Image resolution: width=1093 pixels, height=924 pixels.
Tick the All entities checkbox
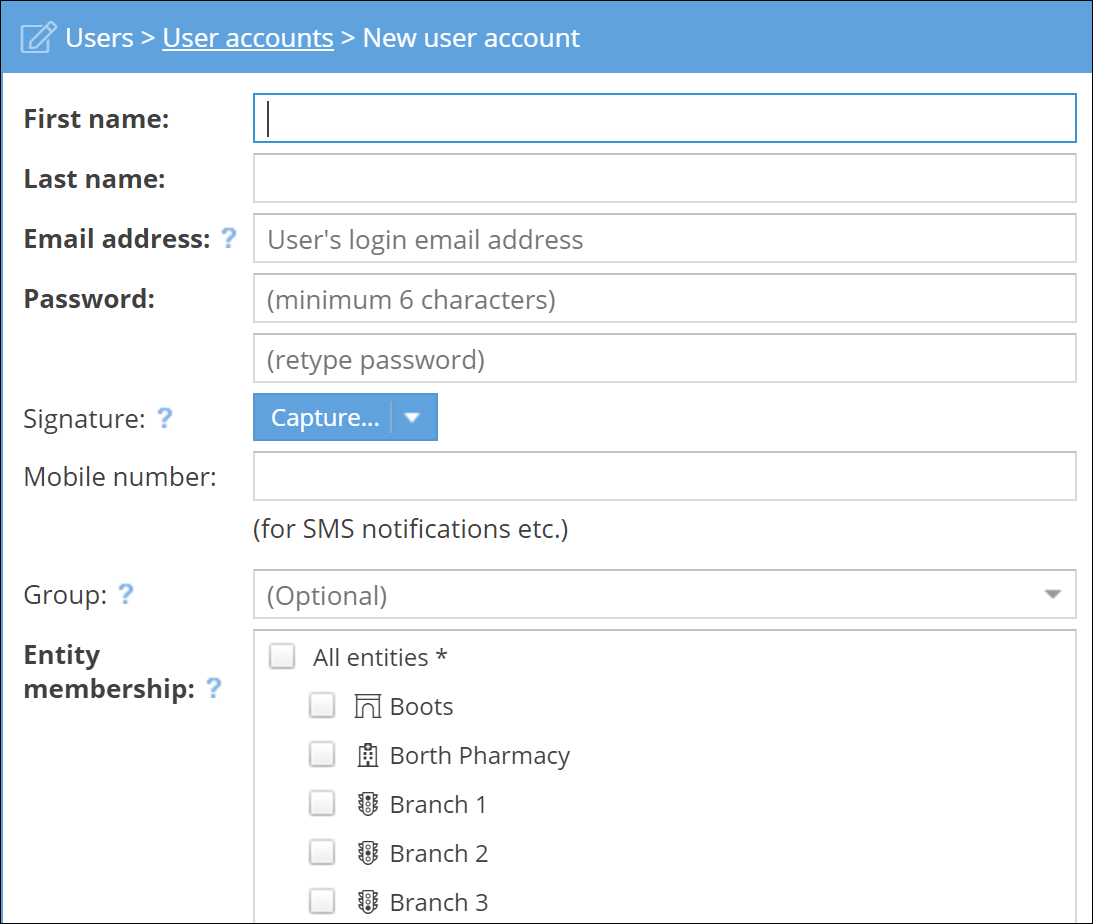coord(283,657)
